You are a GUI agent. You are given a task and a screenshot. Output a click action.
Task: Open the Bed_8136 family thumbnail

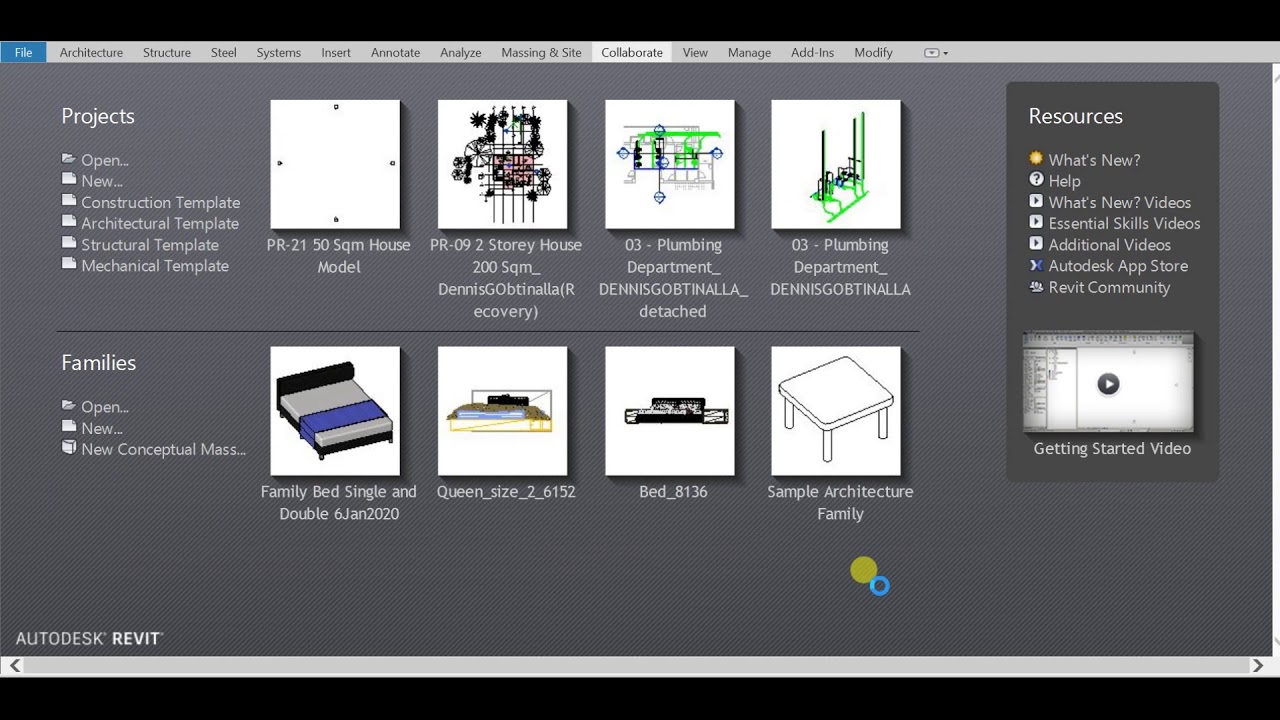point(669,411)
